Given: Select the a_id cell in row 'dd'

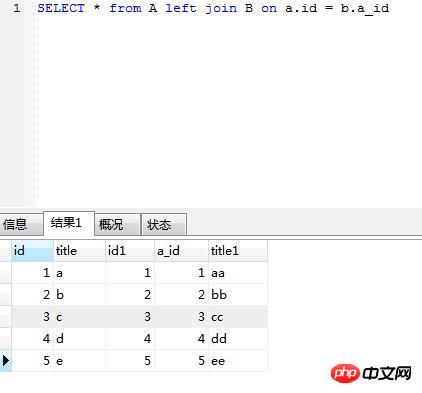Looking at the screenshot, I should pyautogui.click(x=181, y=339).
